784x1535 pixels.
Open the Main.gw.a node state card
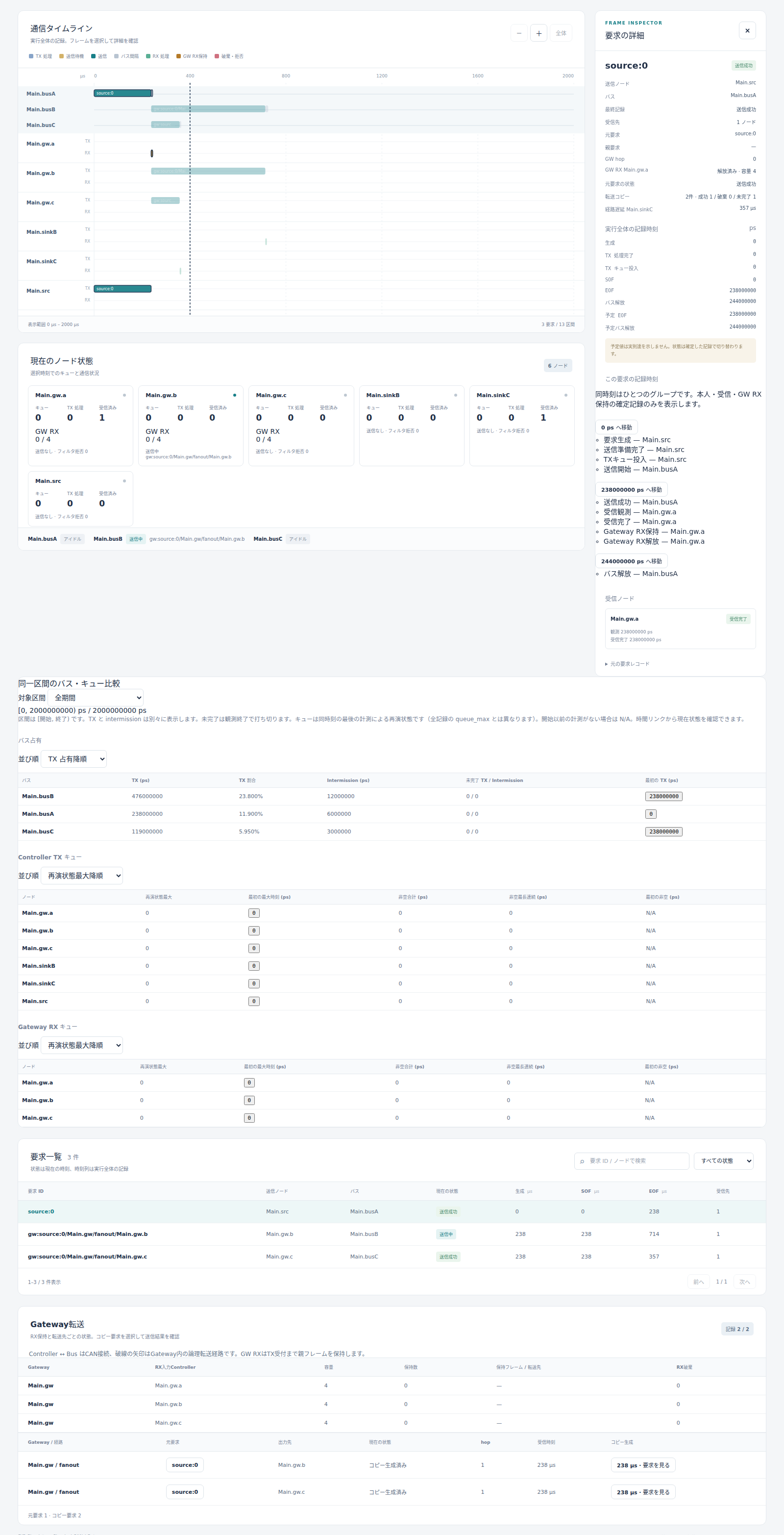(x=80, y=426)
